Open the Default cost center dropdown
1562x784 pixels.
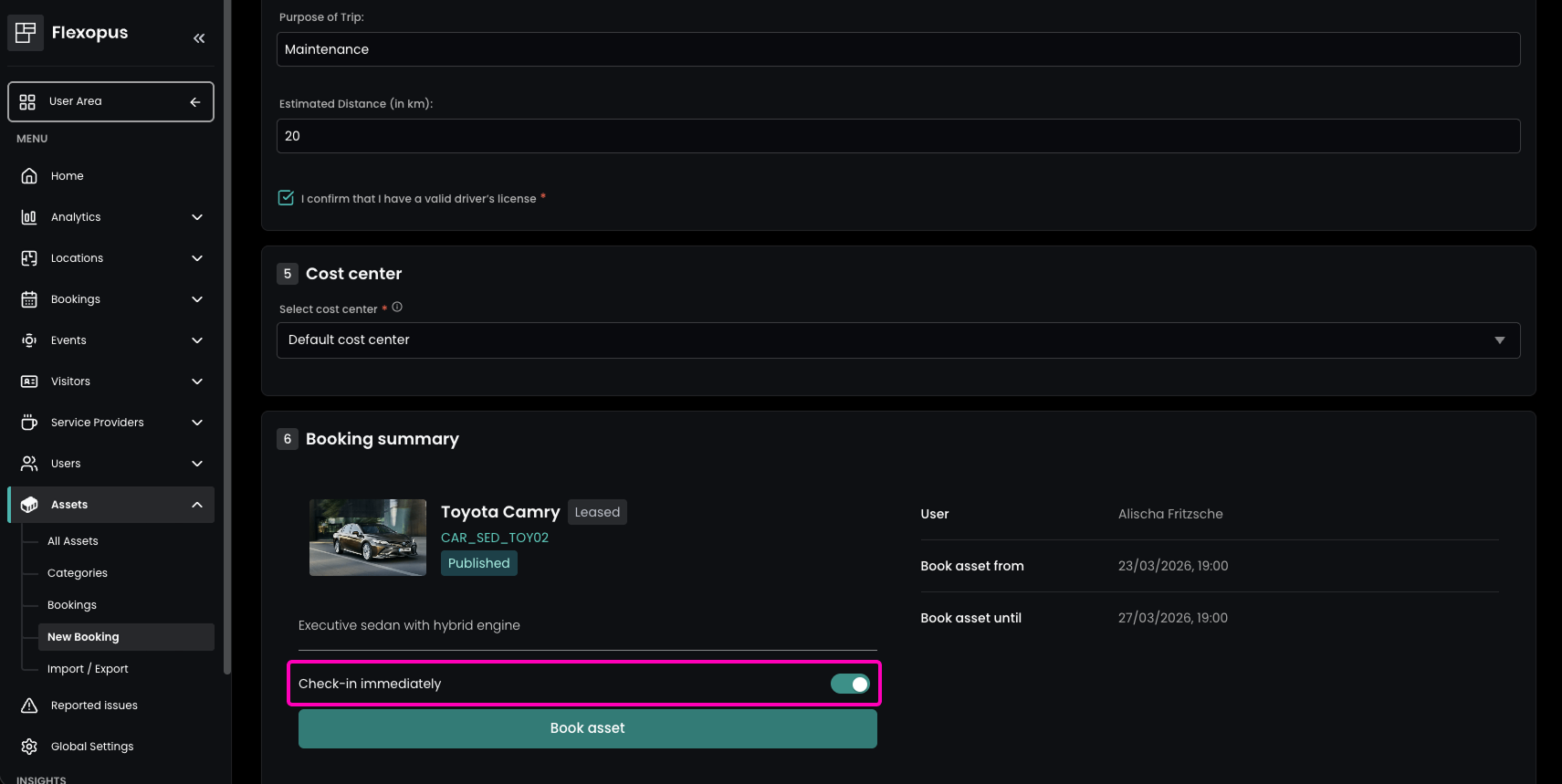[x=897, y=340]
